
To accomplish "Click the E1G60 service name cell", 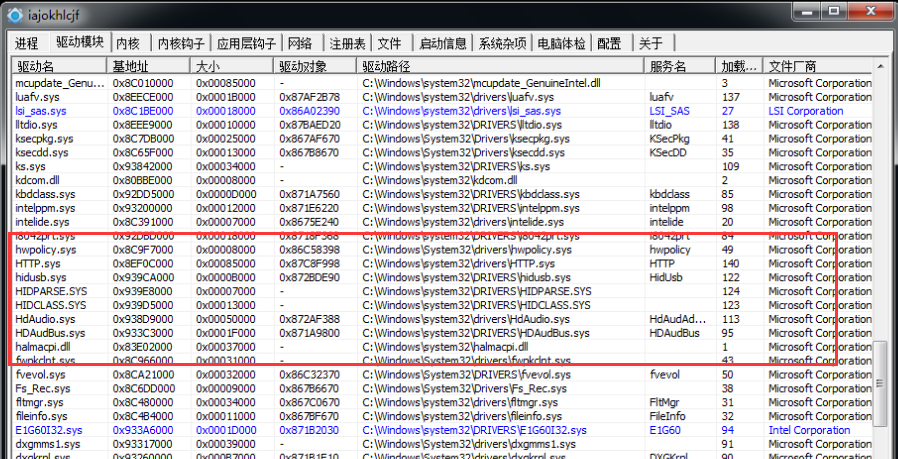I will [665, 430].
